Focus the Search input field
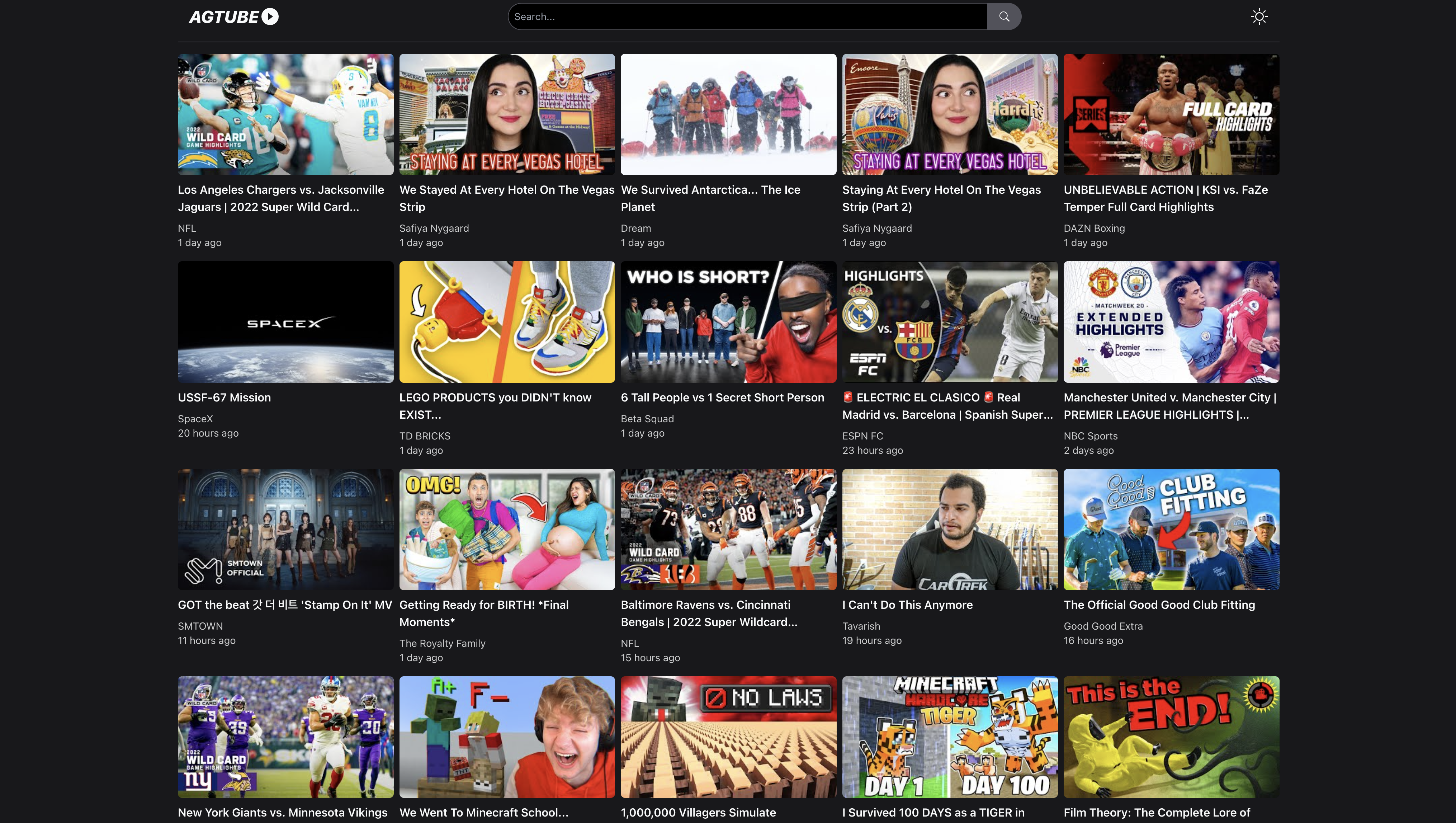1456x823 pixels. [747, 17]
